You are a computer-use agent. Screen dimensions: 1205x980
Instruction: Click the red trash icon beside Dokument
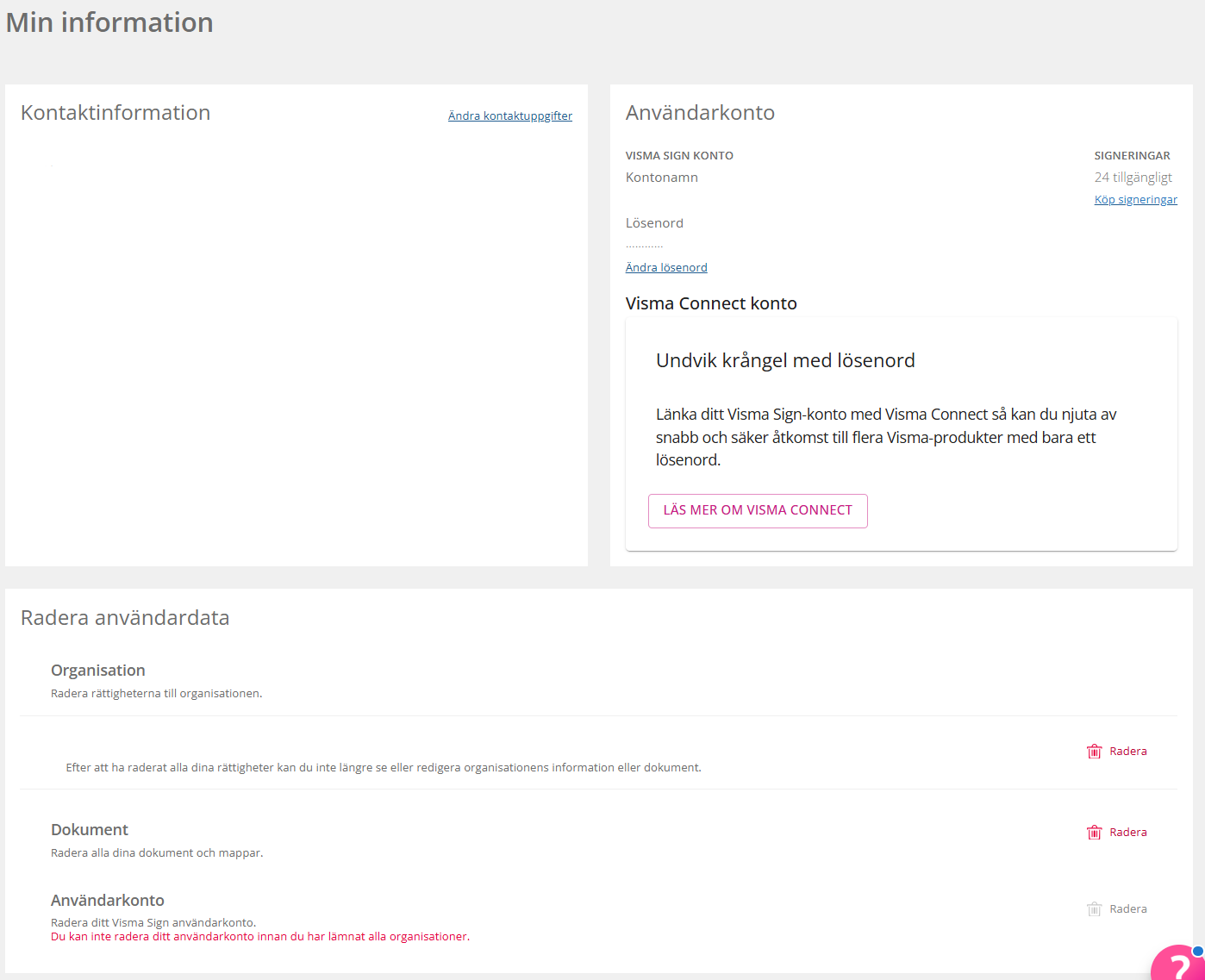[x=1094, y=833]
